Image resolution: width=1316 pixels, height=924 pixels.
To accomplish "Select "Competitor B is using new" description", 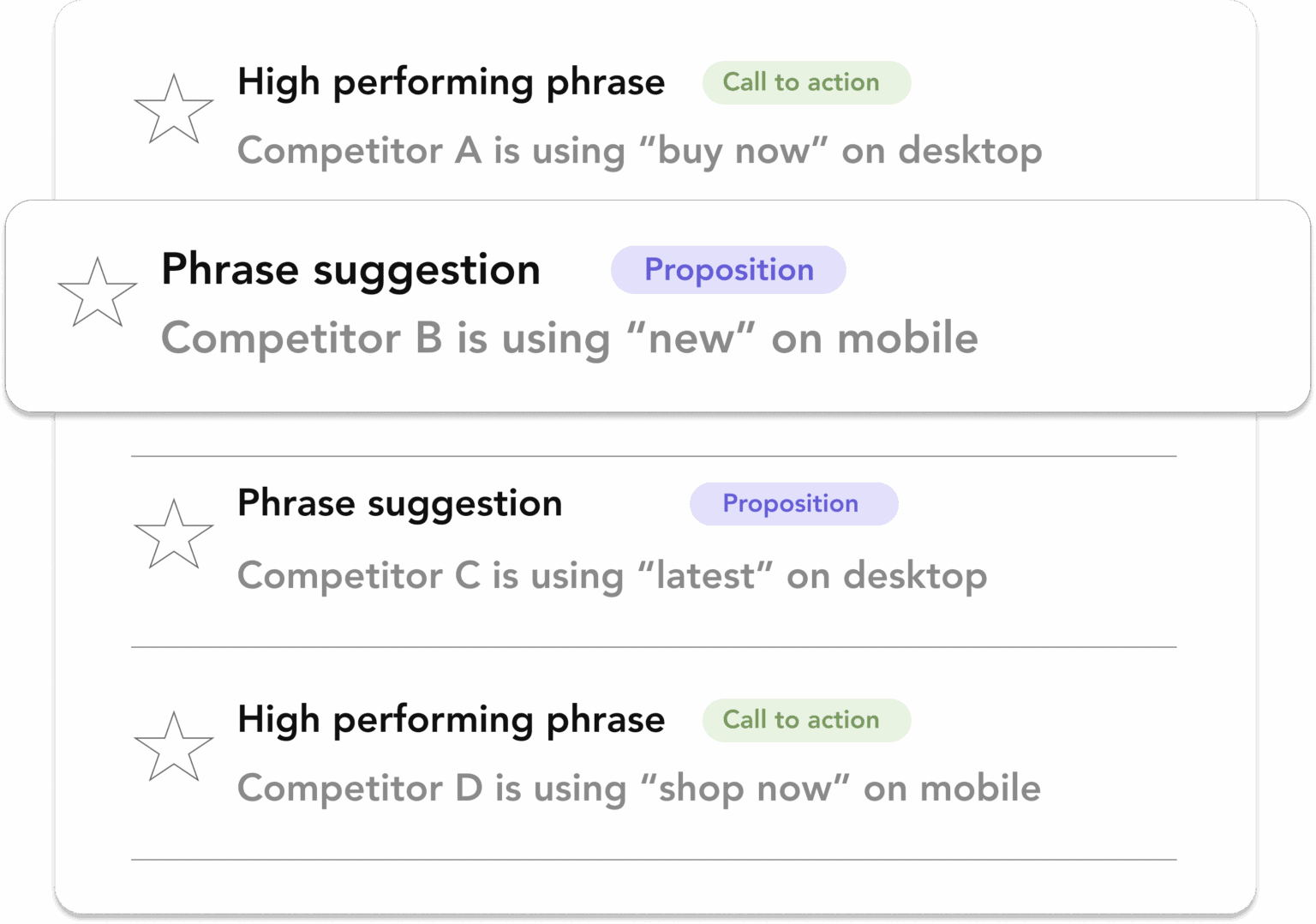I will (x=570, y=339).
